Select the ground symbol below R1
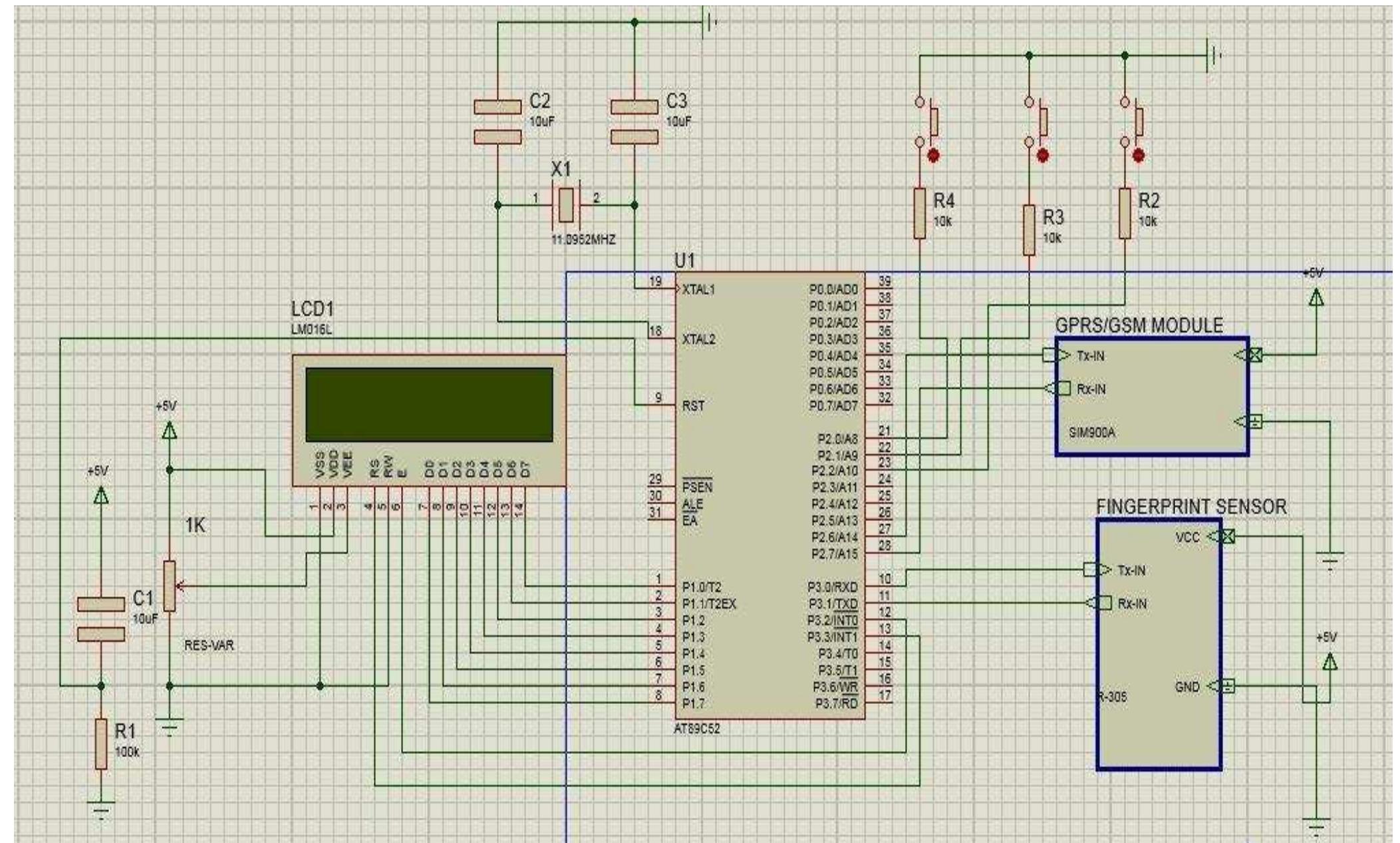1400x843 pixels. point(101,810)
